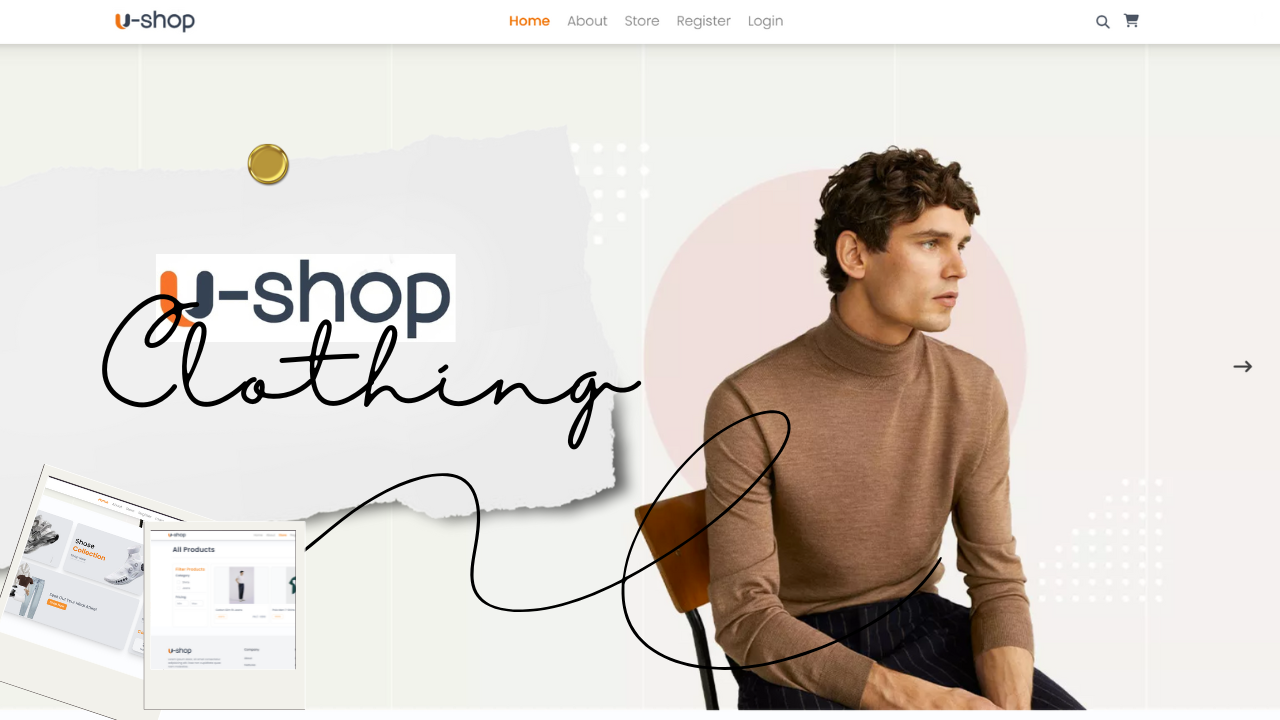
Task: Select the Home menu item
Action: pos(529,21)
